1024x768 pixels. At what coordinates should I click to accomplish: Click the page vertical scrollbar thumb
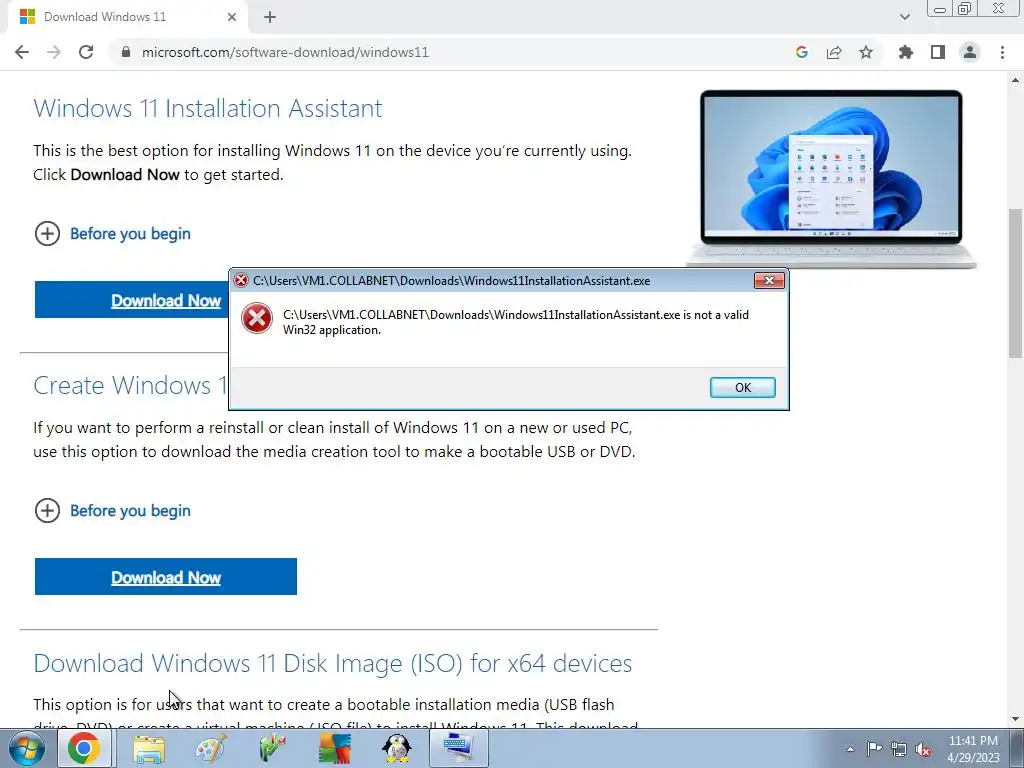[x=1015, y=282]
